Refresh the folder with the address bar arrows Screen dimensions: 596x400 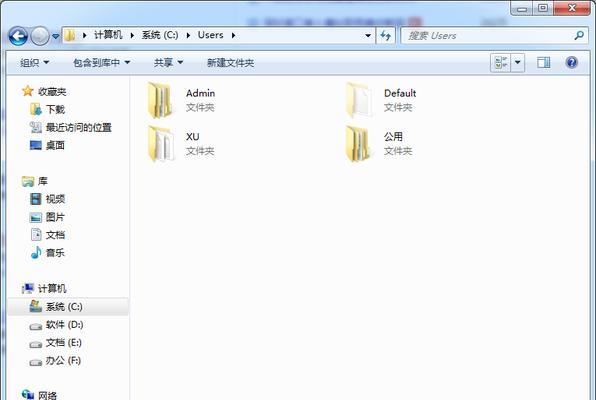coord(386,36)
